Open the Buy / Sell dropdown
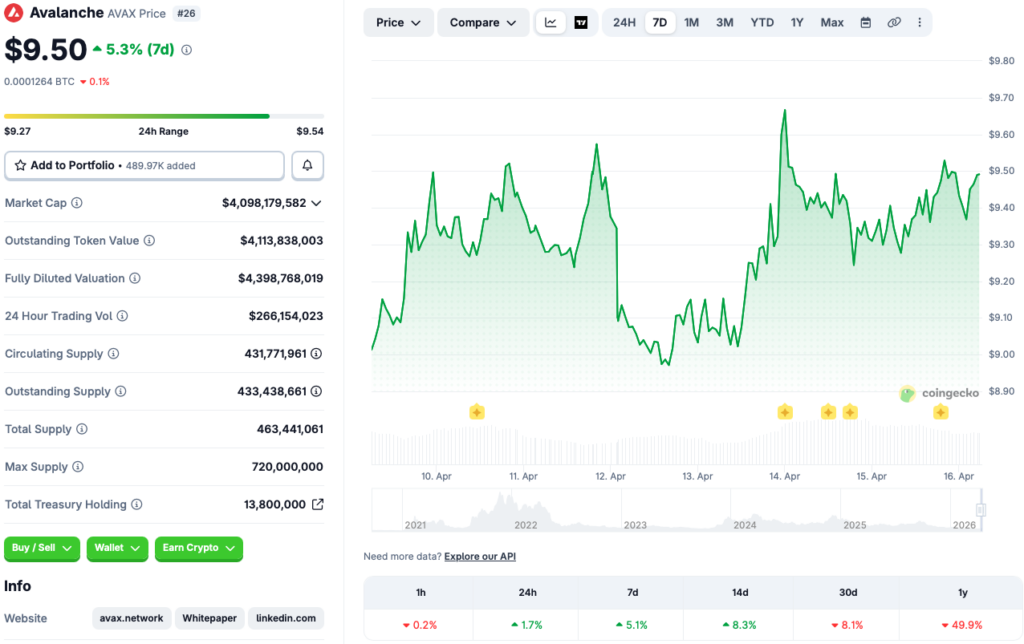 43,548
